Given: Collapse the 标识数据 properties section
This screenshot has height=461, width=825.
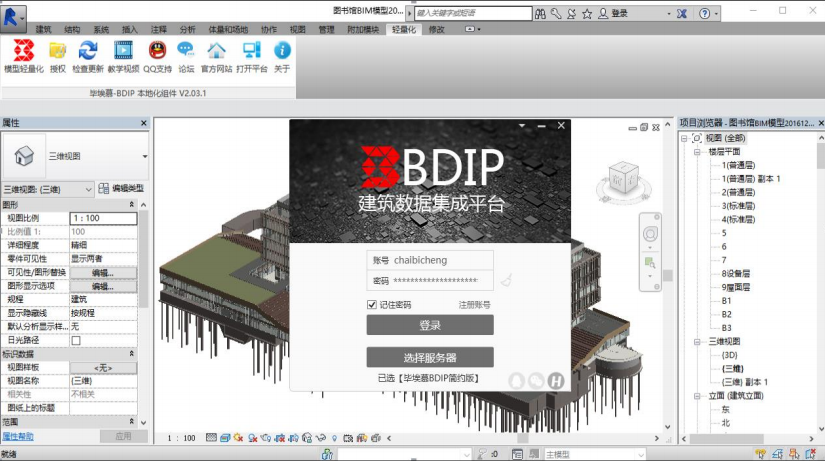Looking at the screenshot, I should [x=132, y=354].
